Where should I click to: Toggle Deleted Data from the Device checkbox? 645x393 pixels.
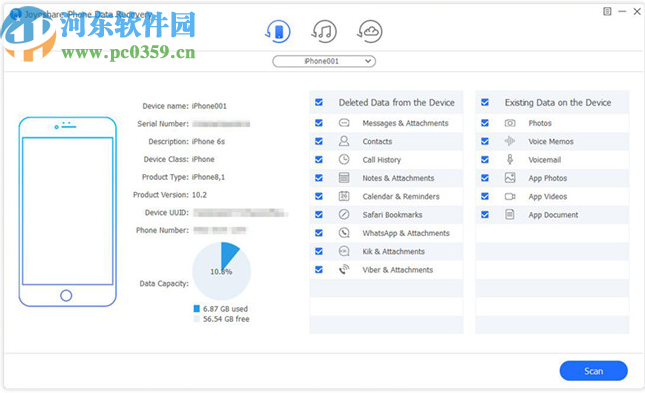tap(319, 102)
